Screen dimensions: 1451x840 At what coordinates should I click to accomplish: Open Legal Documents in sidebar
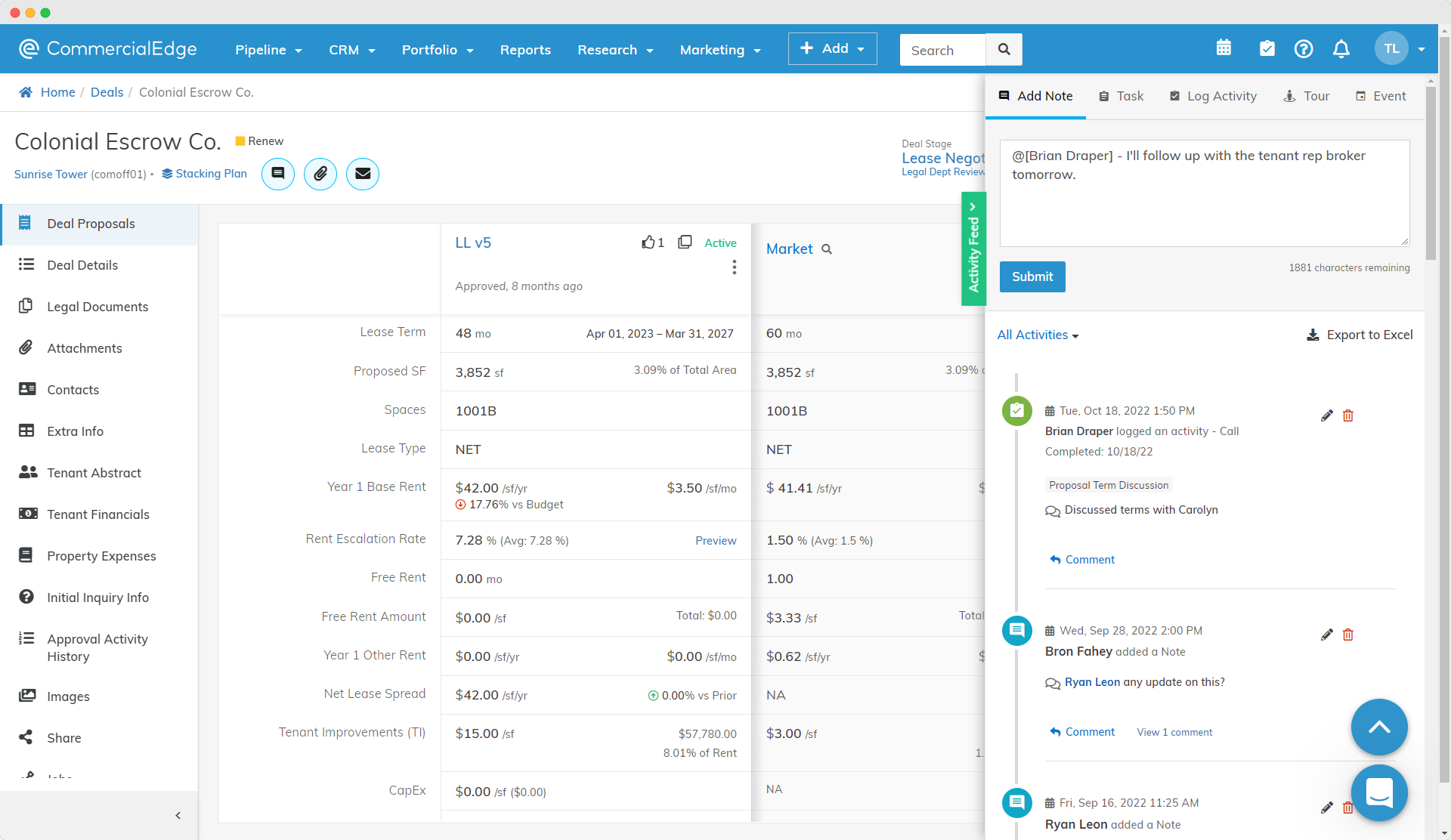coord(99,307)
